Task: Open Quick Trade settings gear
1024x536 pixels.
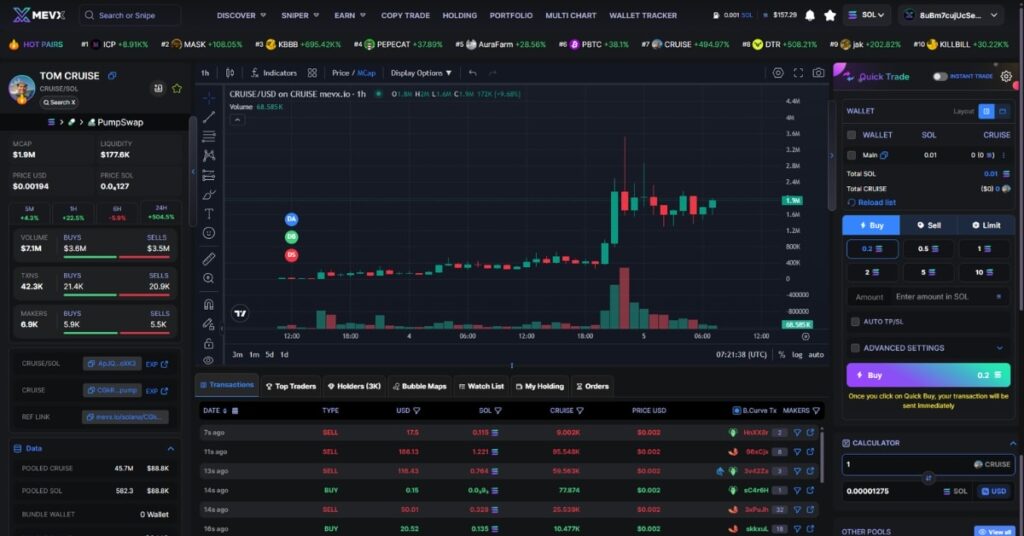Action: 1006,76
